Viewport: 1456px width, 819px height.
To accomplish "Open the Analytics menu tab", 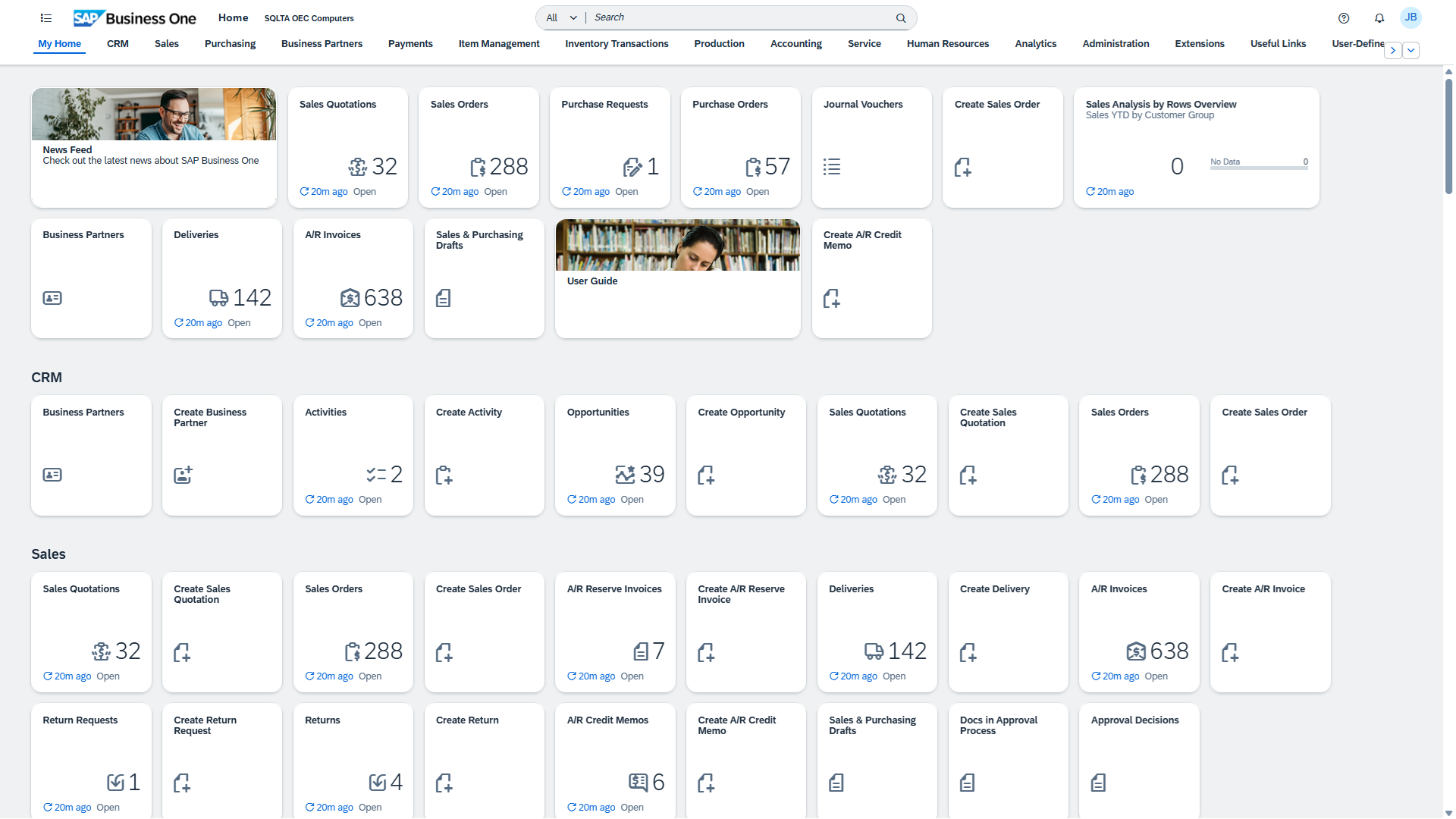I will 1035,43.
